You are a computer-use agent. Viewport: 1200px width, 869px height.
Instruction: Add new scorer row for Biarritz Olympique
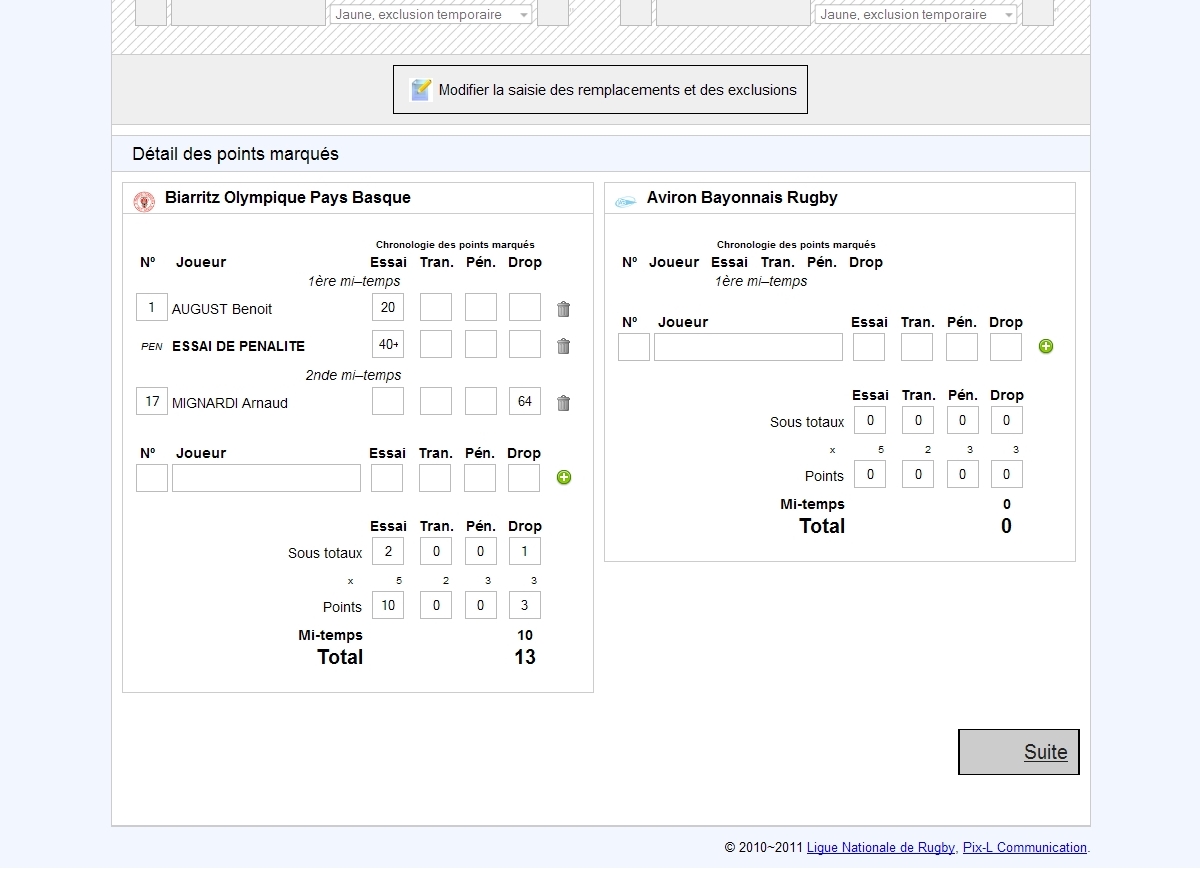(563, 478)
